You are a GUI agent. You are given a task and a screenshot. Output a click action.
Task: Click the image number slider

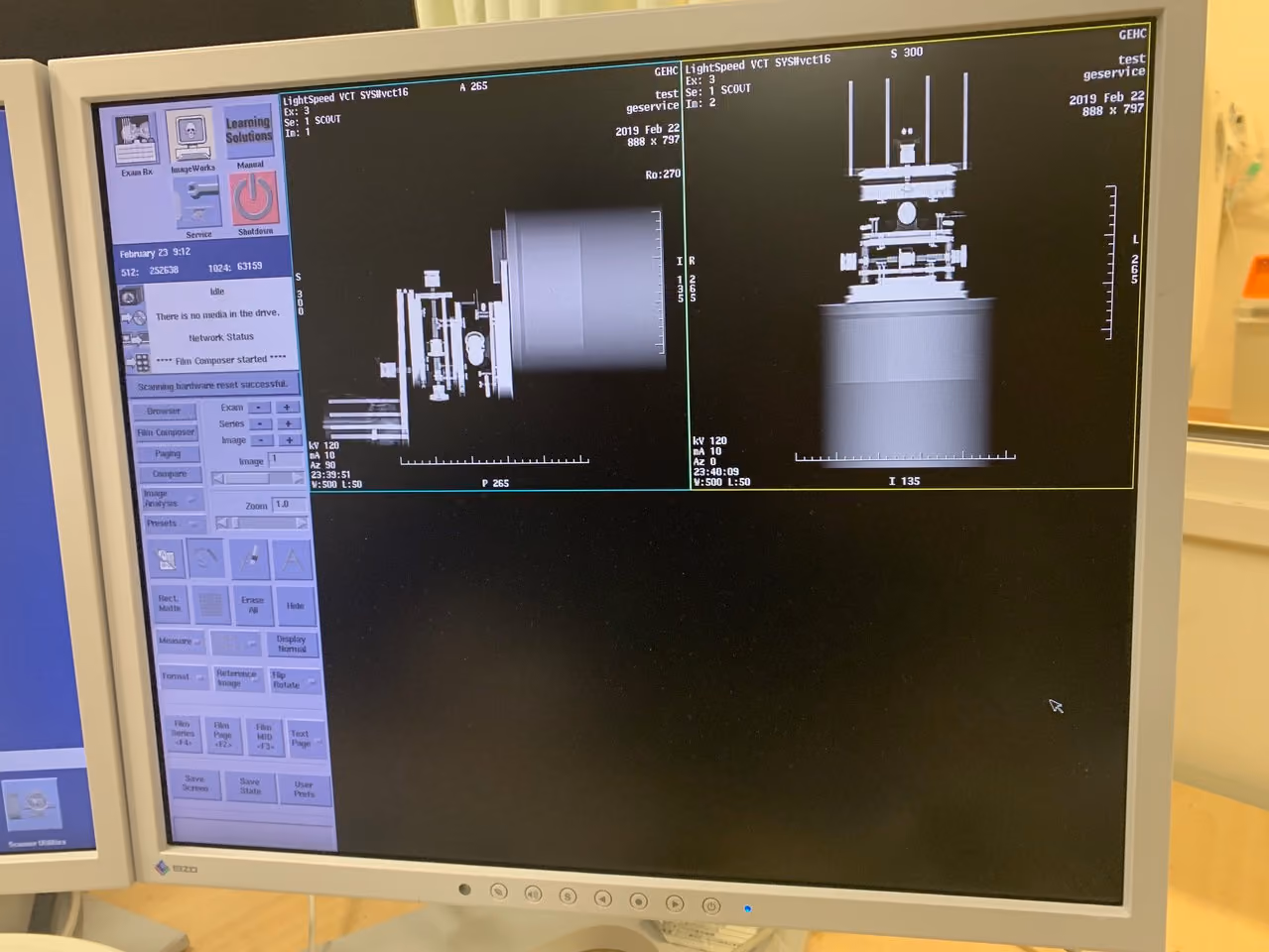tap(258, 478)
